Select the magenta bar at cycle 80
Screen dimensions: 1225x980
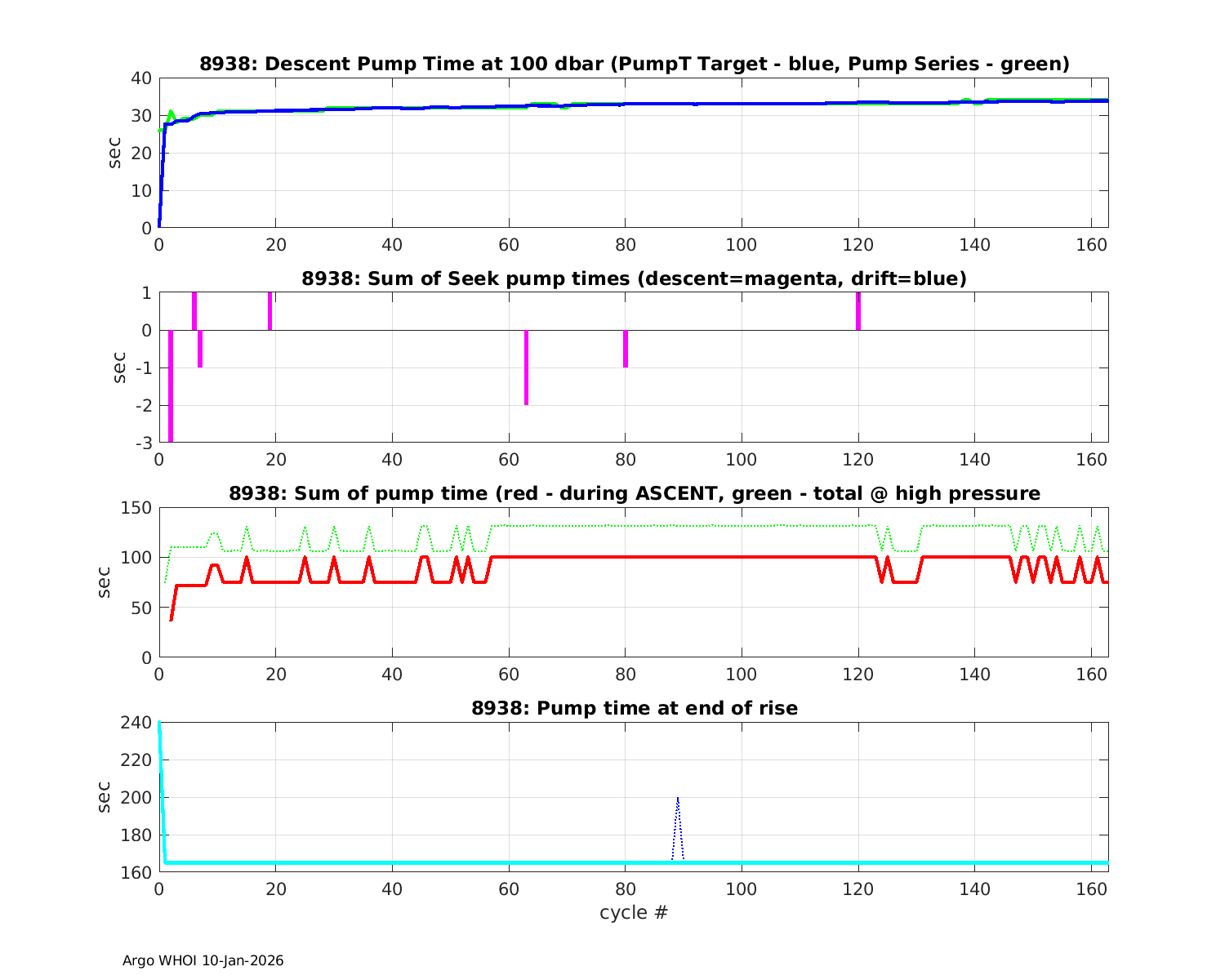(x=626, y=349)
